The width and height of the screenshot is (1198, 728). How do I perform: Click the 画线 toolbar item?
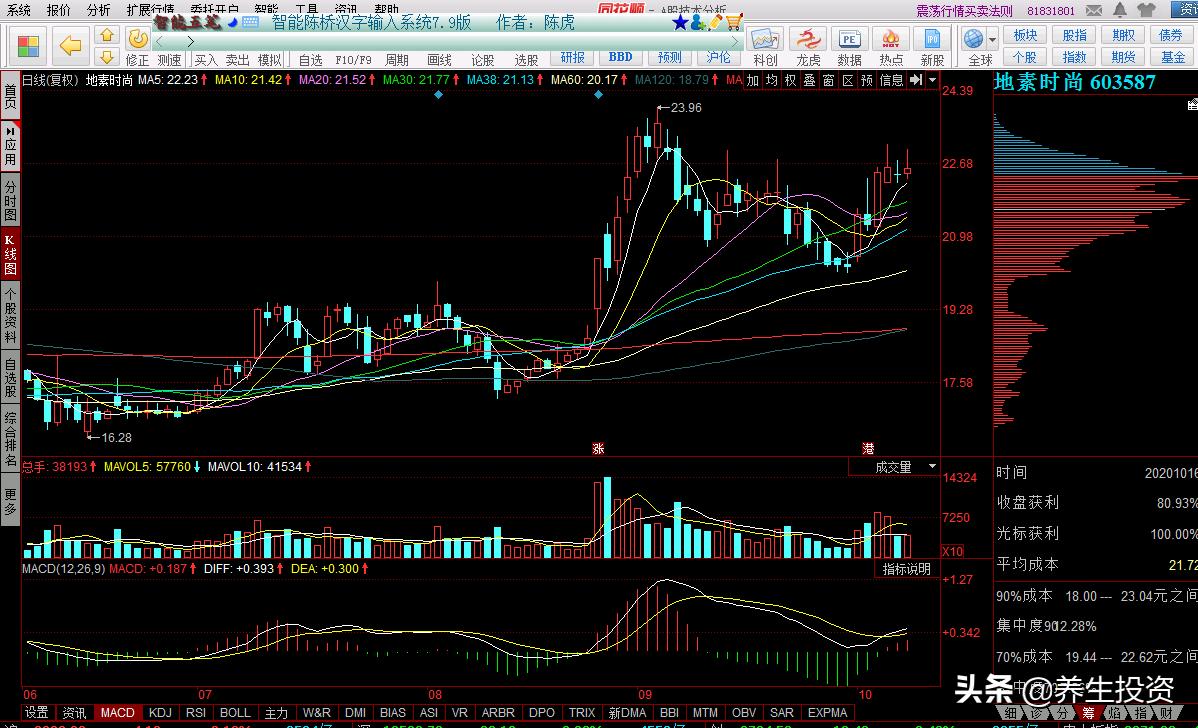(x=439, y=60)
